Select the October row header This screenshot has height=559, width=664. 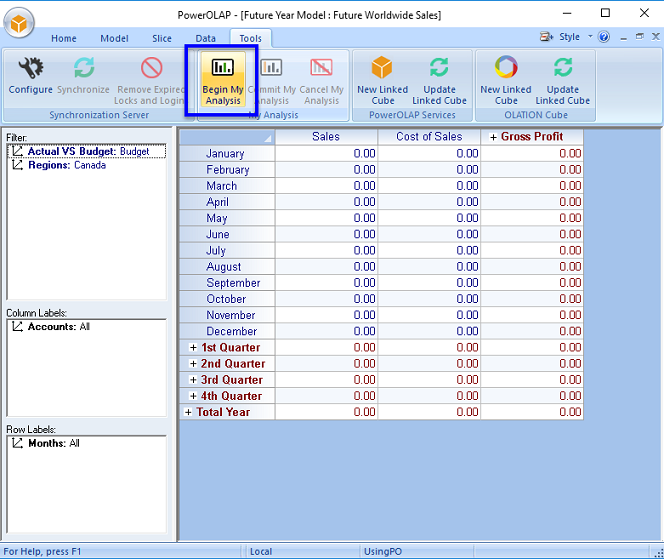click(x=227, y=299)
